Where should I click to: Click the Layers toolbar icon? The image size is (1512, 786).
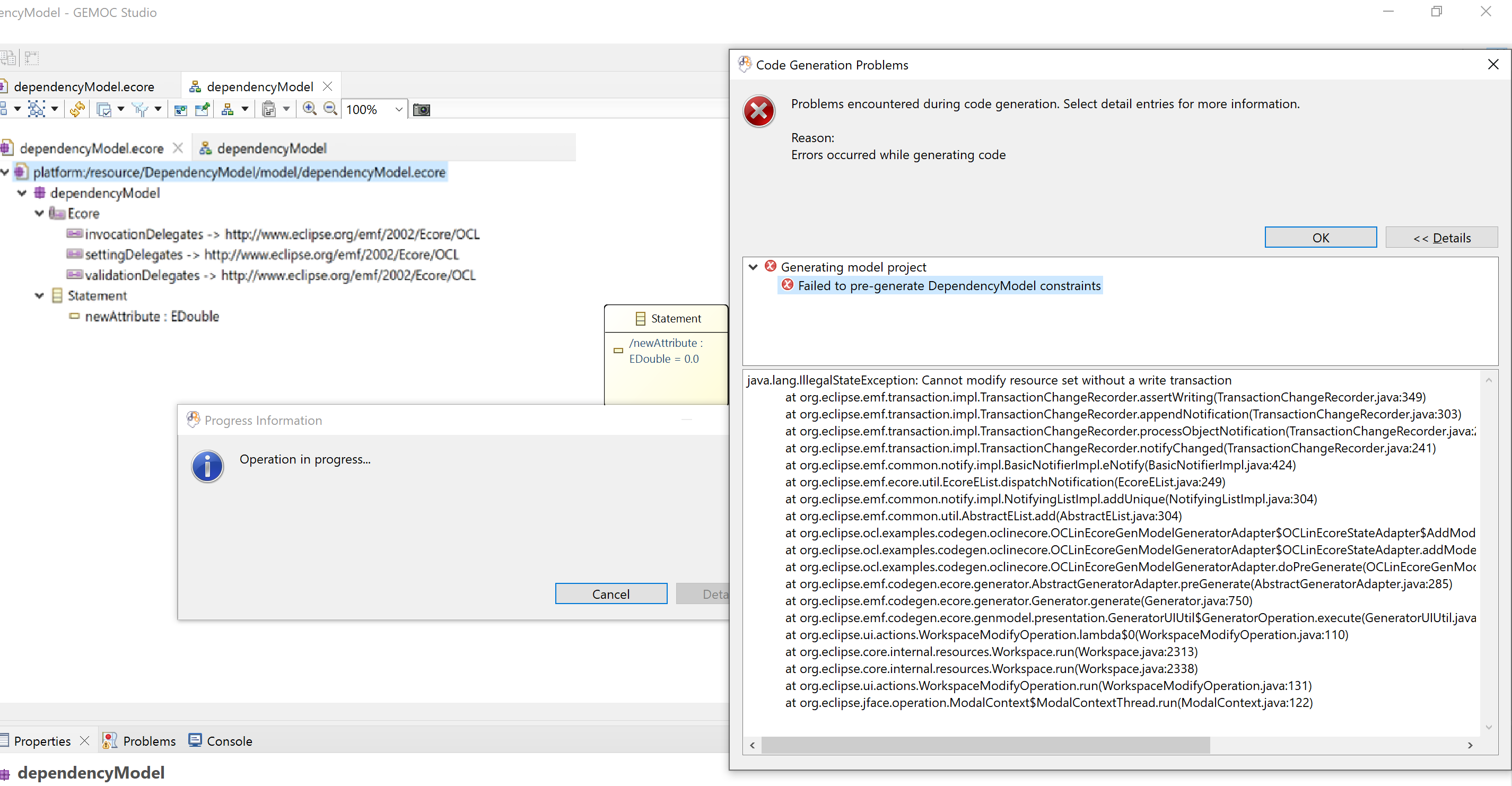104,109
